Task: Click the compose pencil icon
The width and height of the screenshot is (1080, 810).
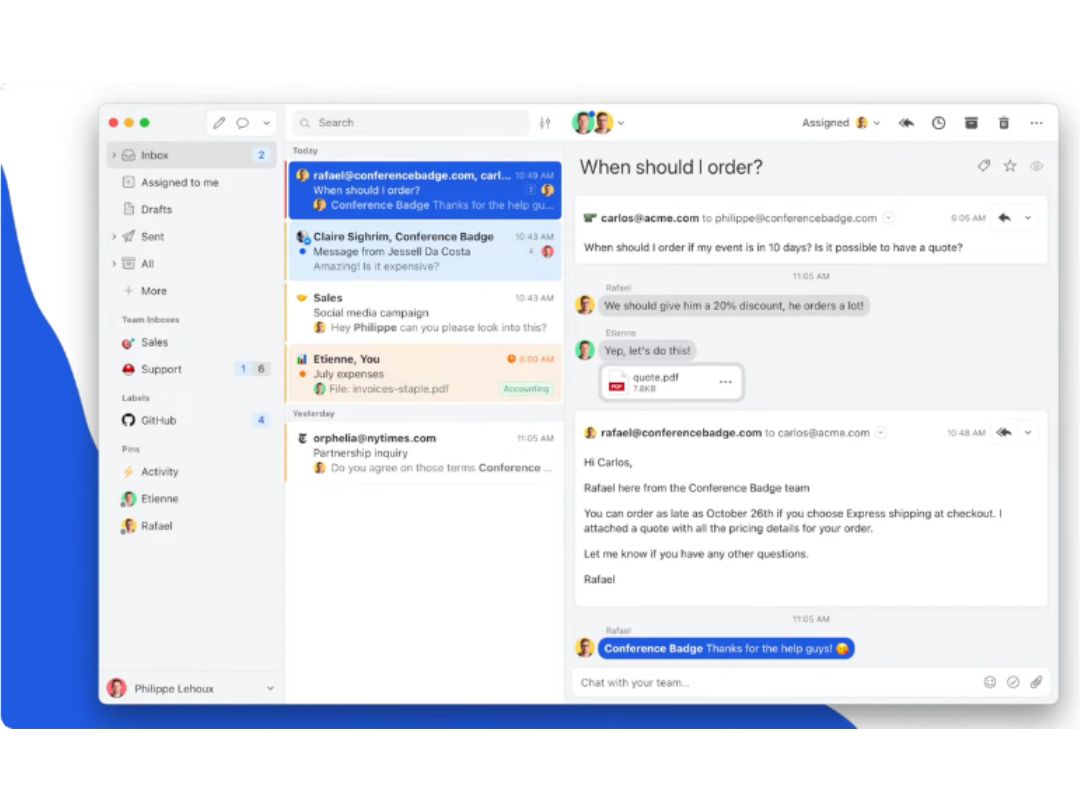Action: (x=219, y=123)
